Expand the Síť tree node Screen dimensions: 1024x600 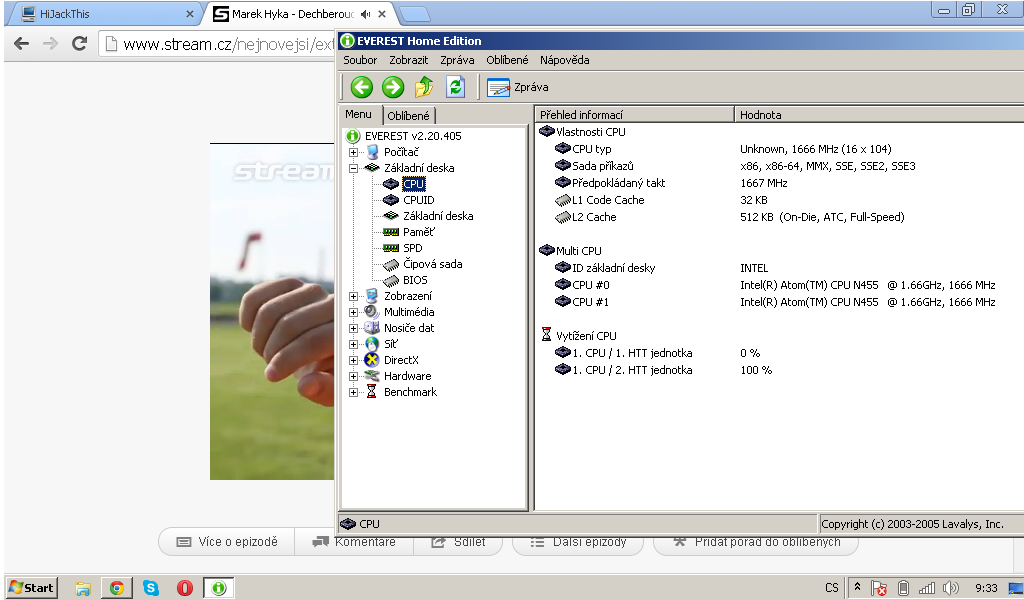[353, 344]
